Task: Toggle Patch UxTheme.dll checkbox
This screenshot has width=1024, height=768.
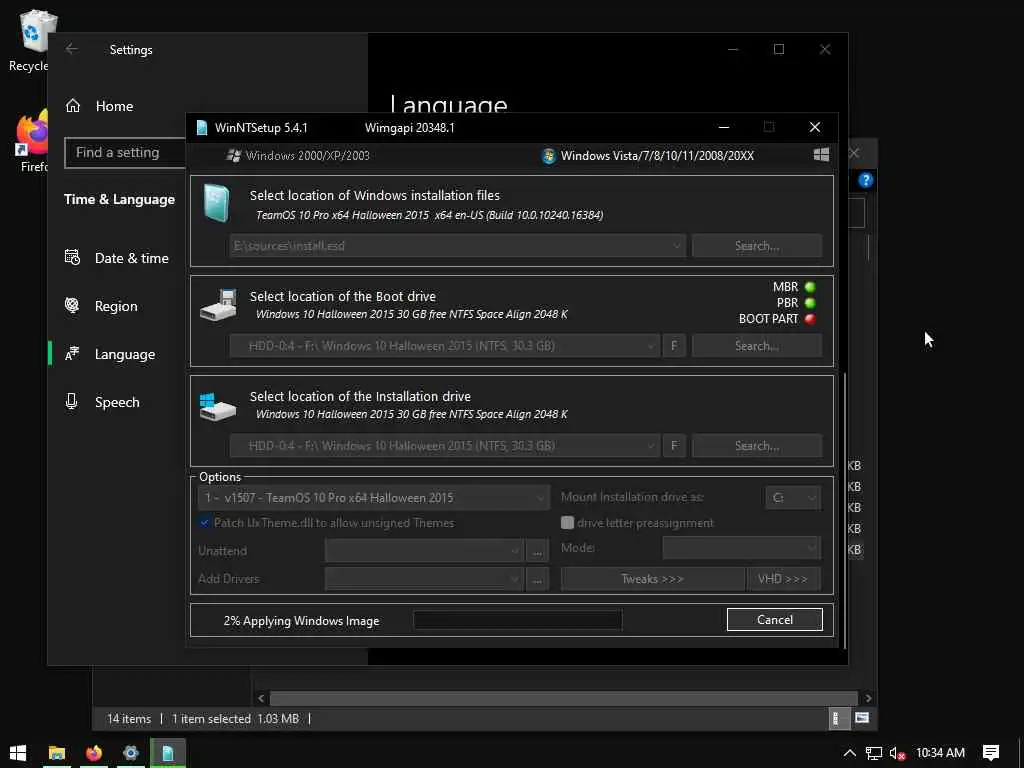Action: coord(204,522)
